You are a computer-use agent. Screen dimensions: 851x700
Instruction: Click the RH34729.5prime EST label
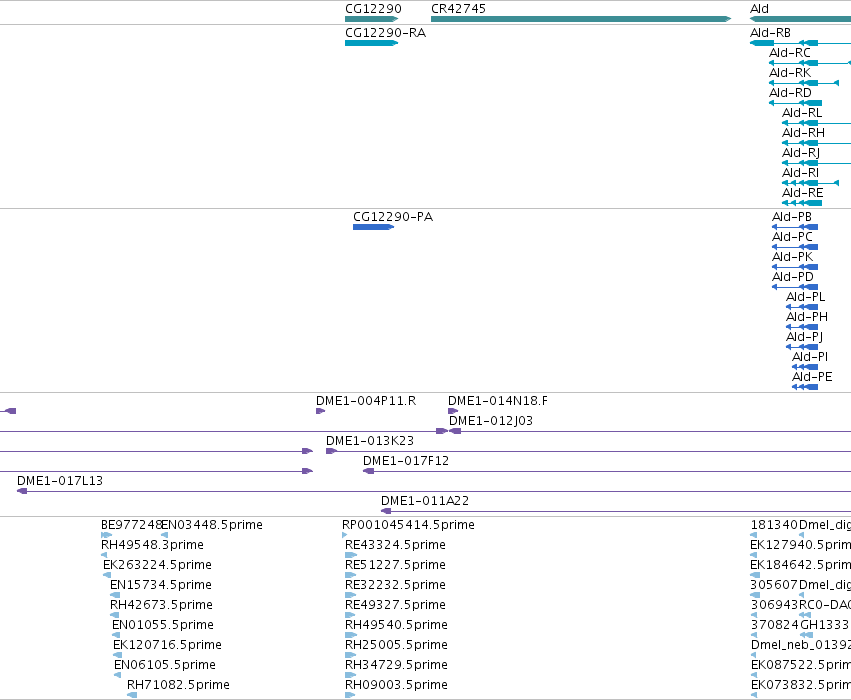(396, 665)
